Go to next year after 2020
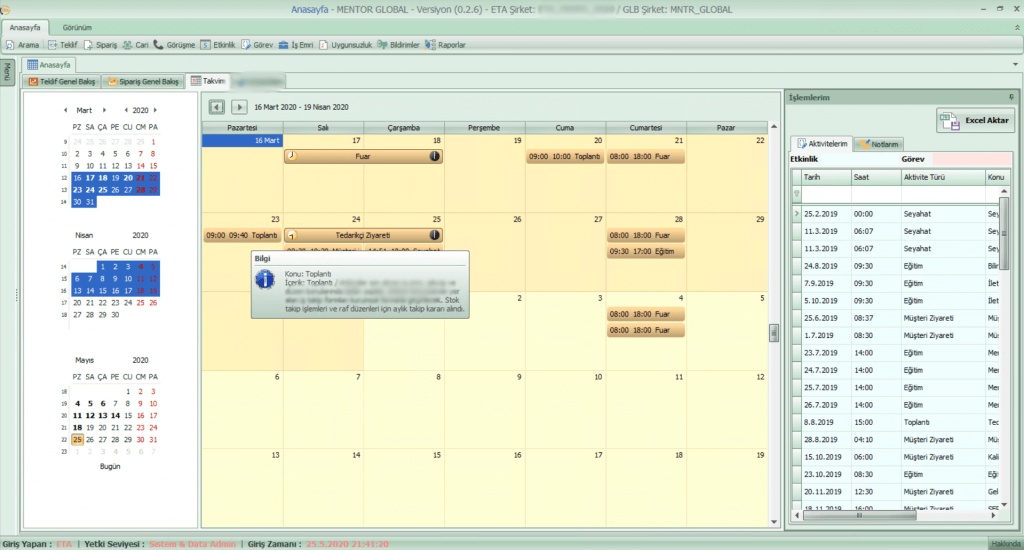Image resolution: width=1024 pixels, height=550 pixels. coord(155,110)
